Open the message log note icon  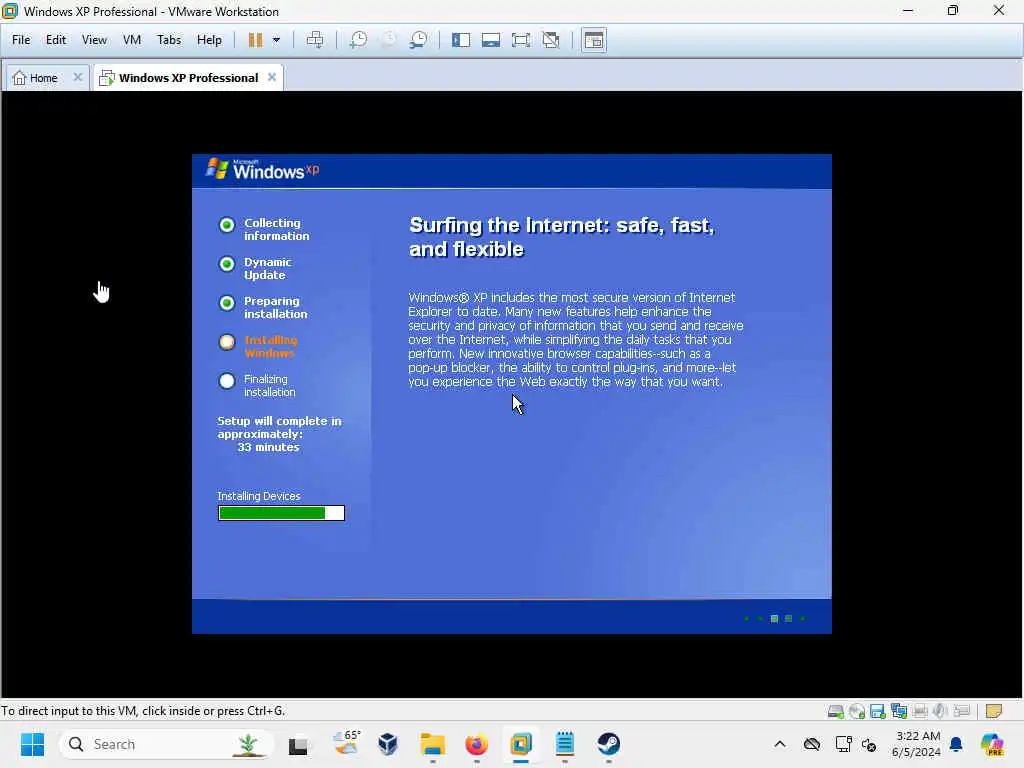[993, 711]
